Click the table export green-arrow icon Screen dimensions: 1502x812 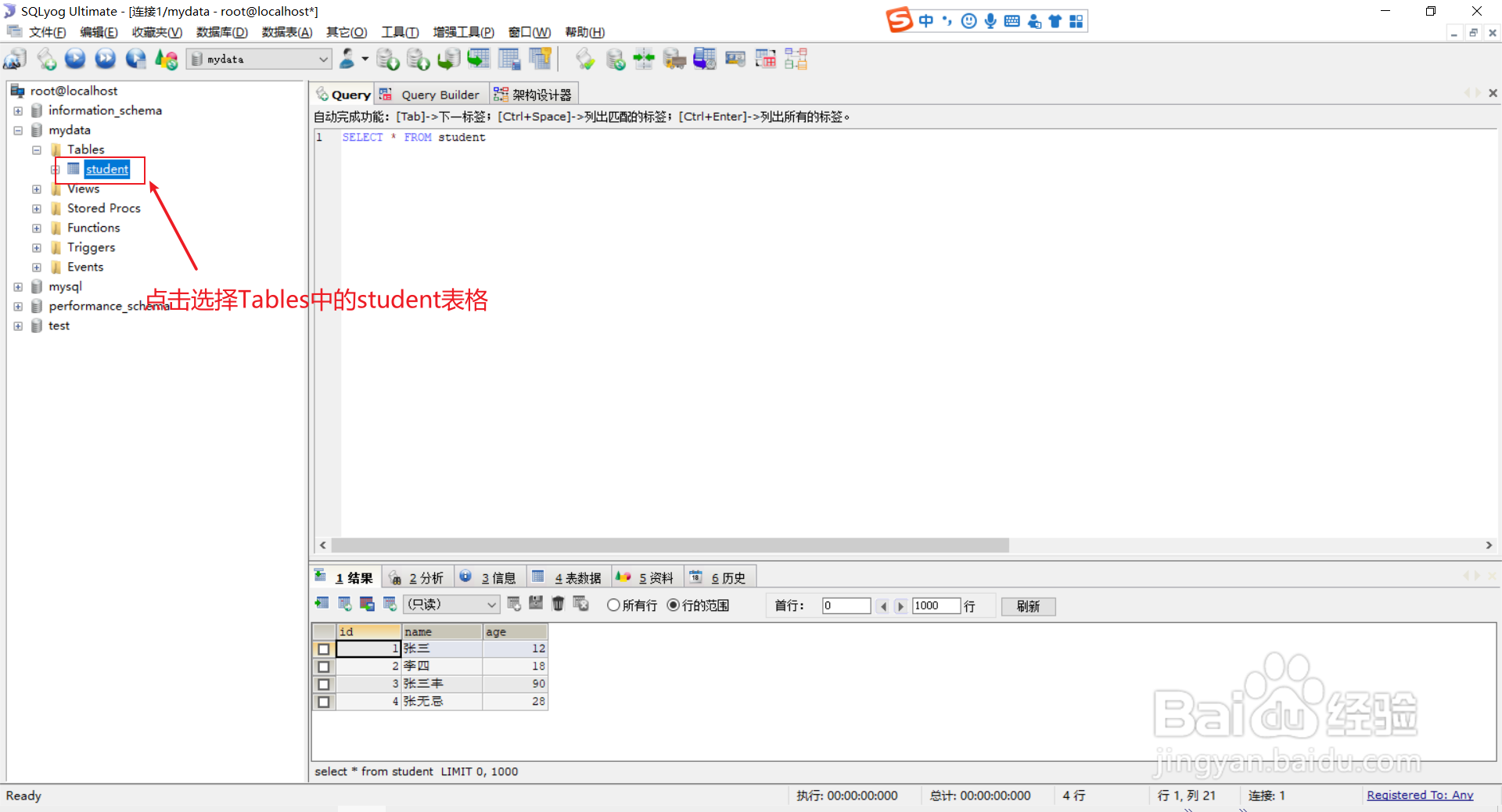click(479, 59)
